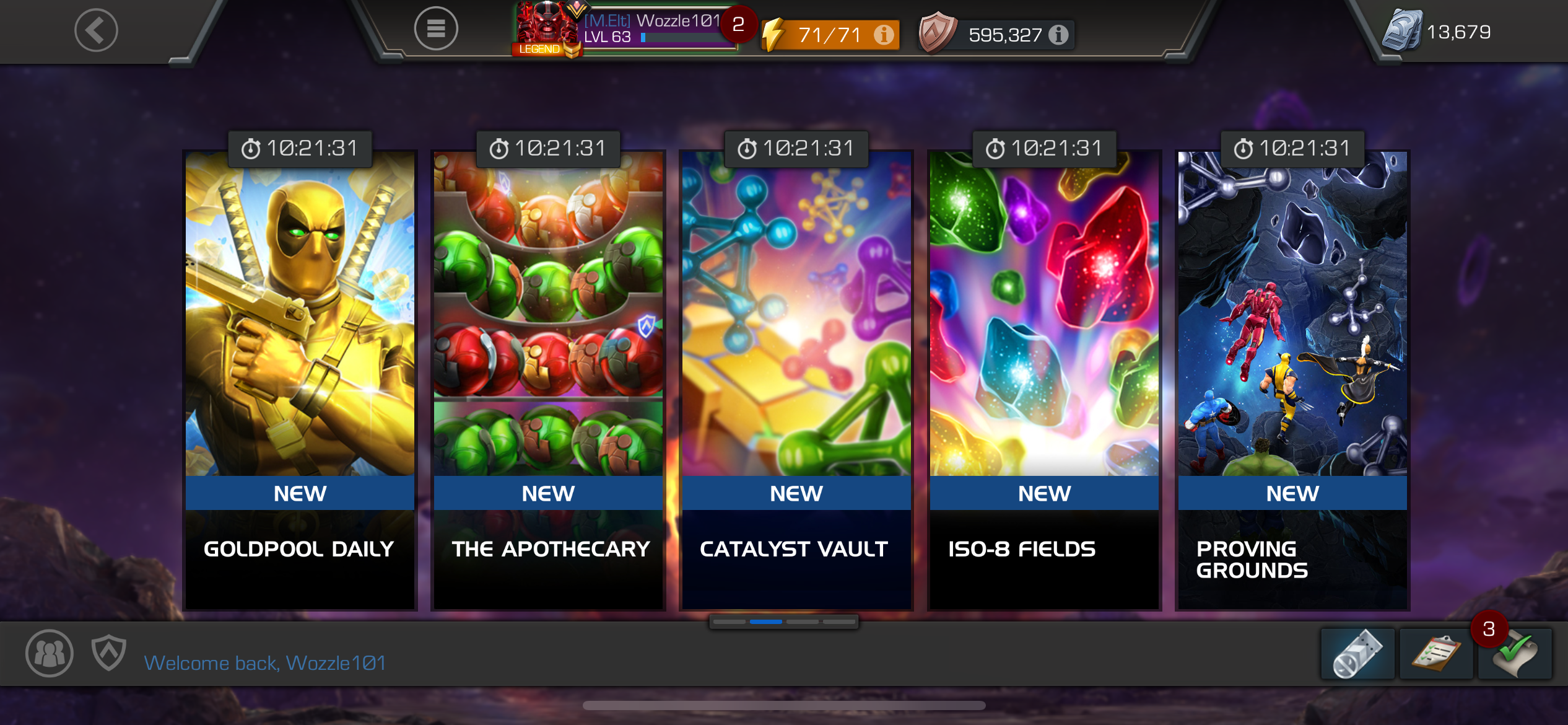Open the clipboard objectives icon
This screenshot has width=1568, height=725.
point(1436,654)
